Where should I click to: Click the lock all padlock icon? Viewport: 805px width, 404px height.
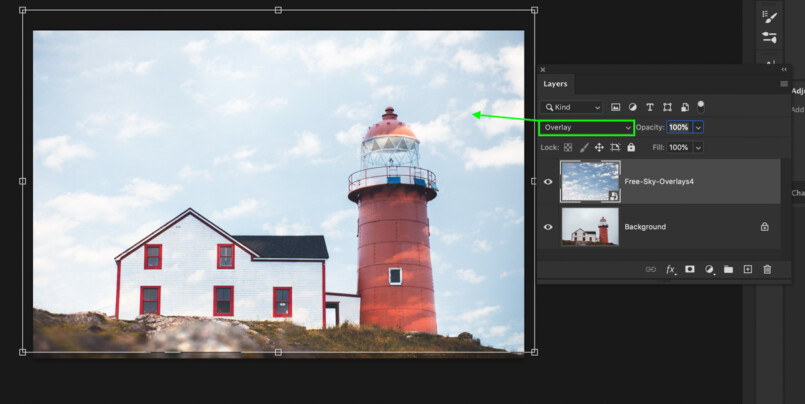tap(632, 147)
